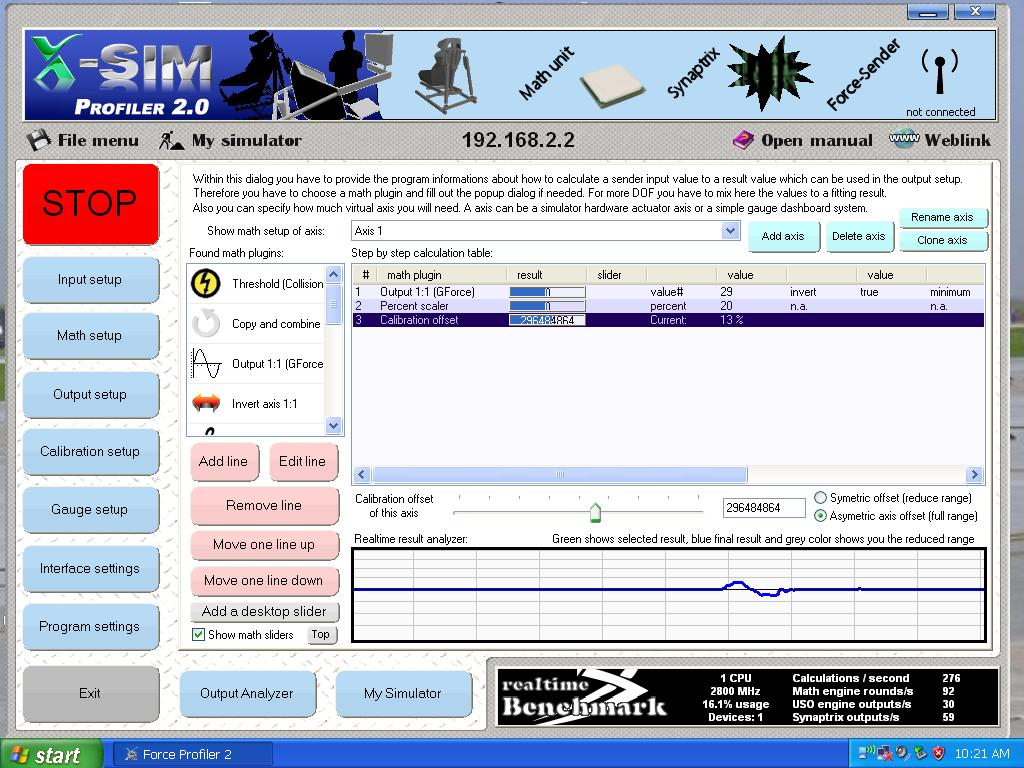Select the Calibration offset table row
Image resolution: width=1024 pixels, height=768 pixels.
tap(668, 320)
